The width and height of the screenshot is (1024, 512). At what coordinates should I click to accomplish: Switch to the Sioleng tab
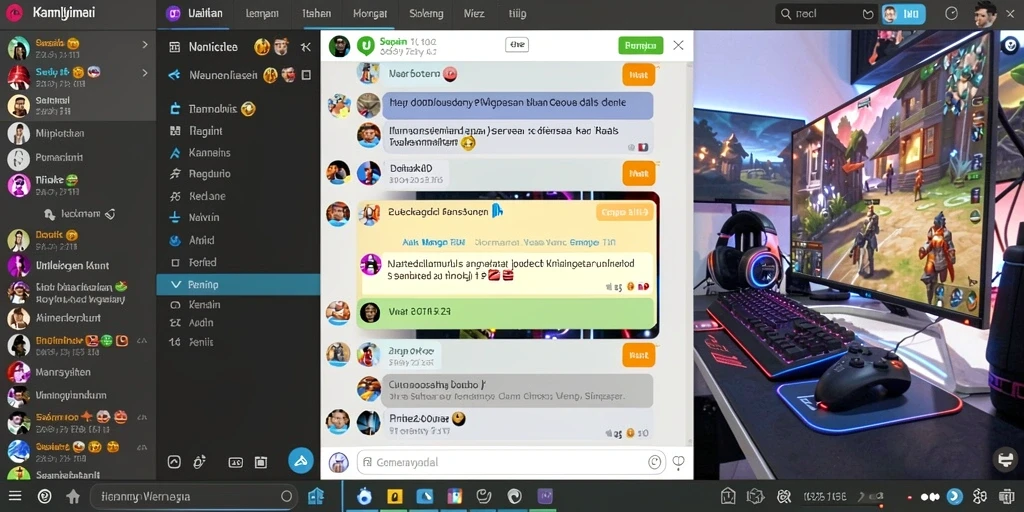coord(426,14)
